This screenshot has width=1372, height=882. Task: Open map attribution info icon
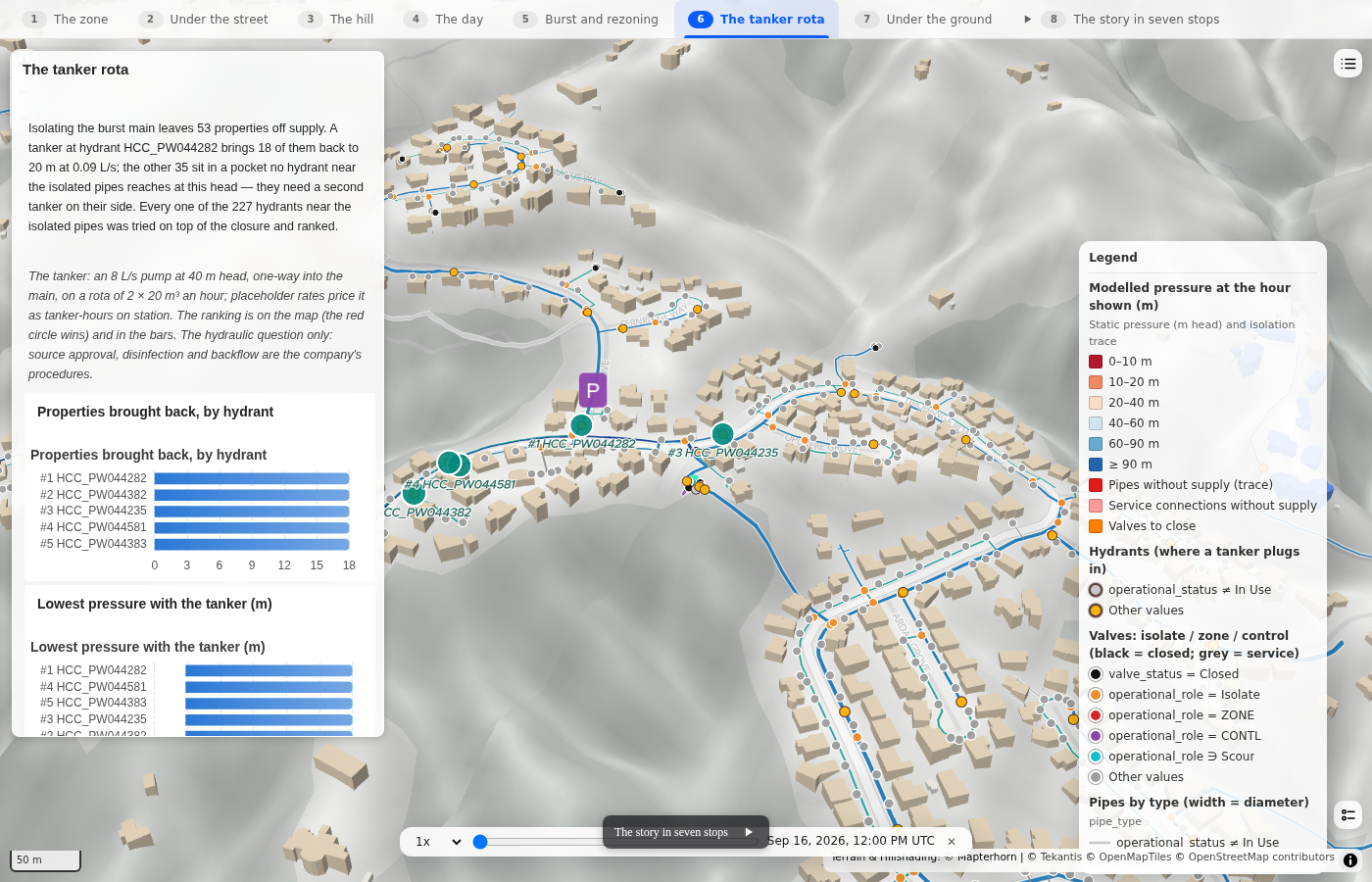tap(1350, 860)
